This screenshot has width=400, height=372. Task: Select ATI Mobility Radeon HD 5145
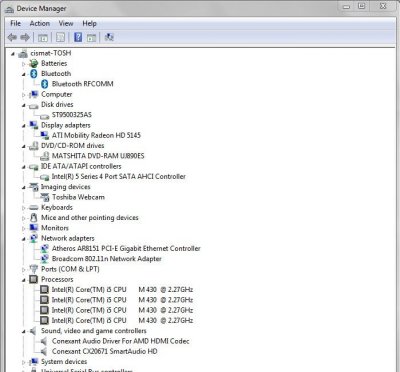(x=96, y=135)
